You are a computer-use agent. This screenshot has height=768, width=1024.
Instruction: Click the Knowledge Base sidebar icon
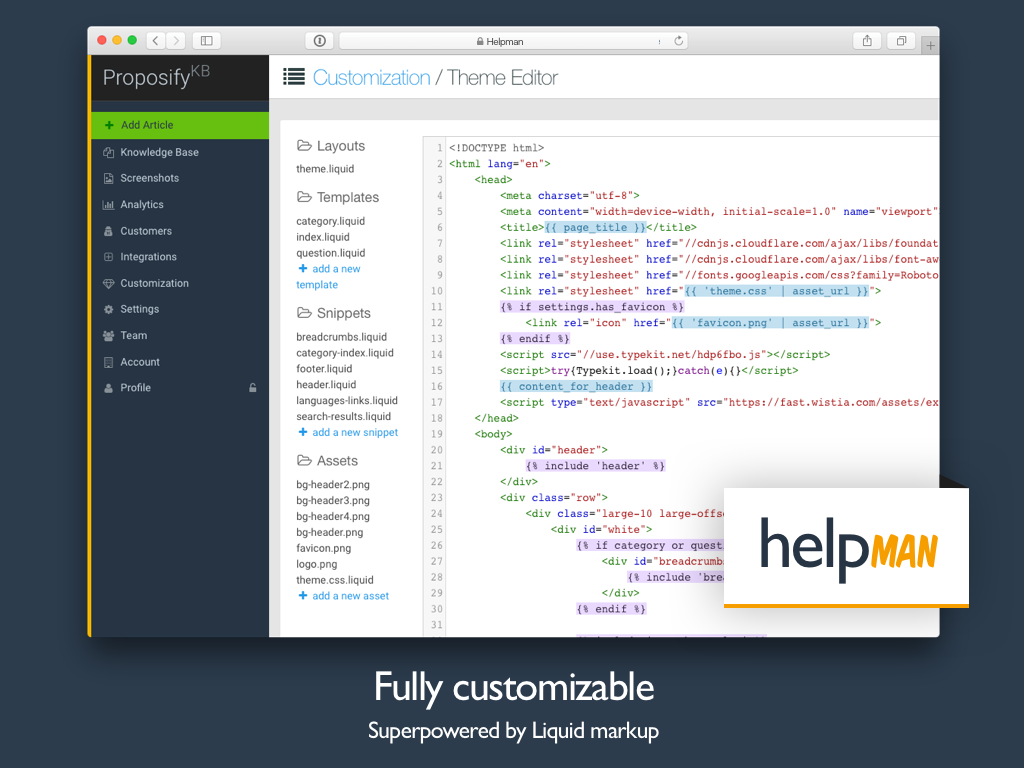pos(108,152)
